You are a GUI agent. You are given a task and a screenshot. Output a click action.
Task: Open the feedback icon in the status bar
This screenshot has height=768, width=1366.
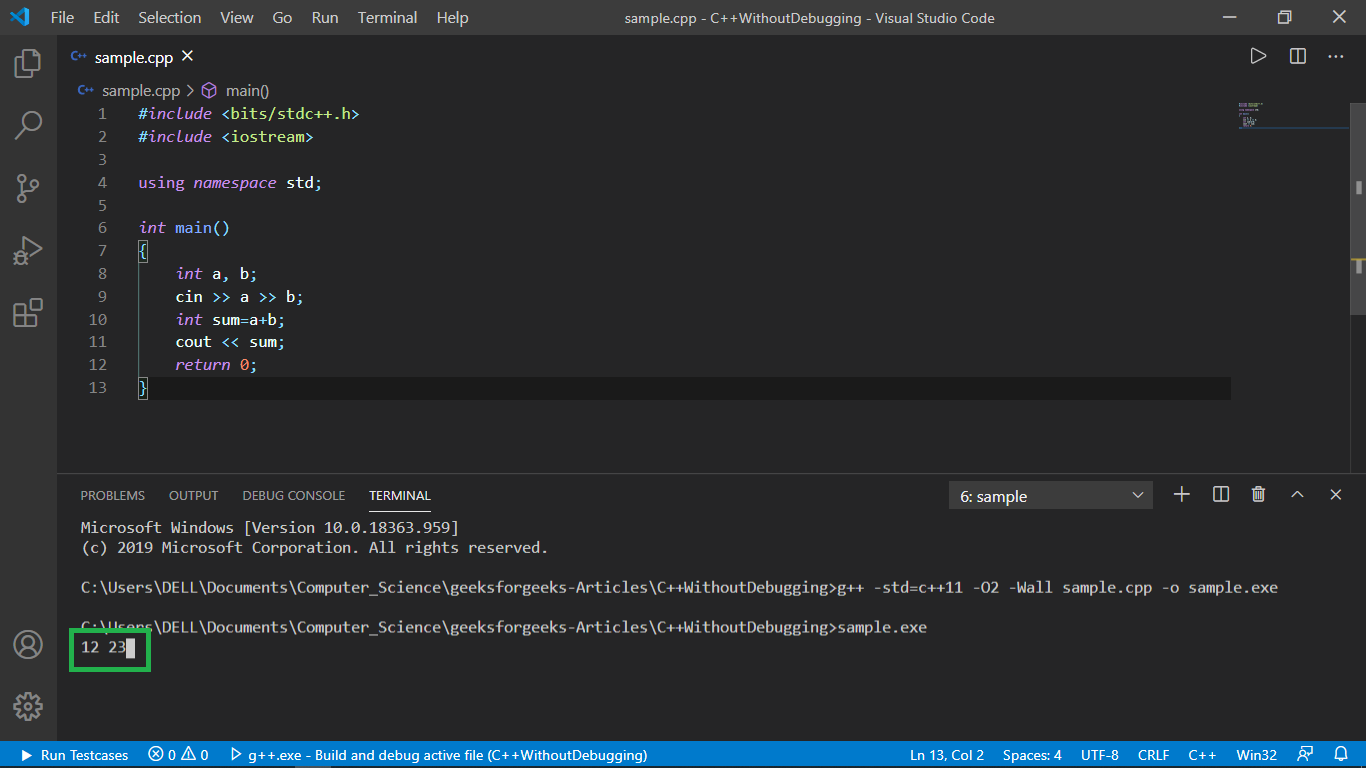coord(1305,755)
